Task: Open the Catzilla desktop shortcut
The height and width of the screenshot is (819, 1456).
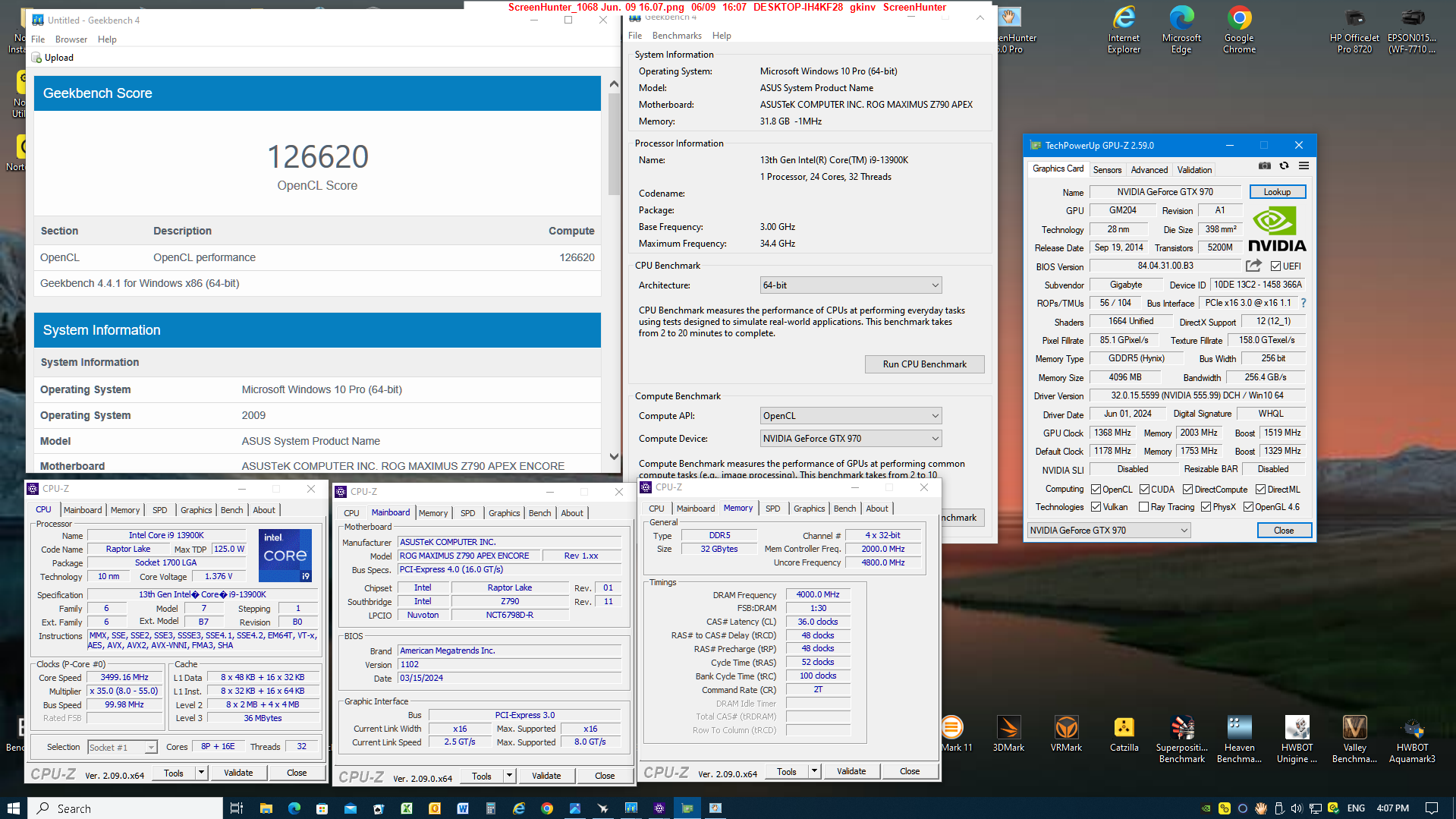Action: point(1124,733)
